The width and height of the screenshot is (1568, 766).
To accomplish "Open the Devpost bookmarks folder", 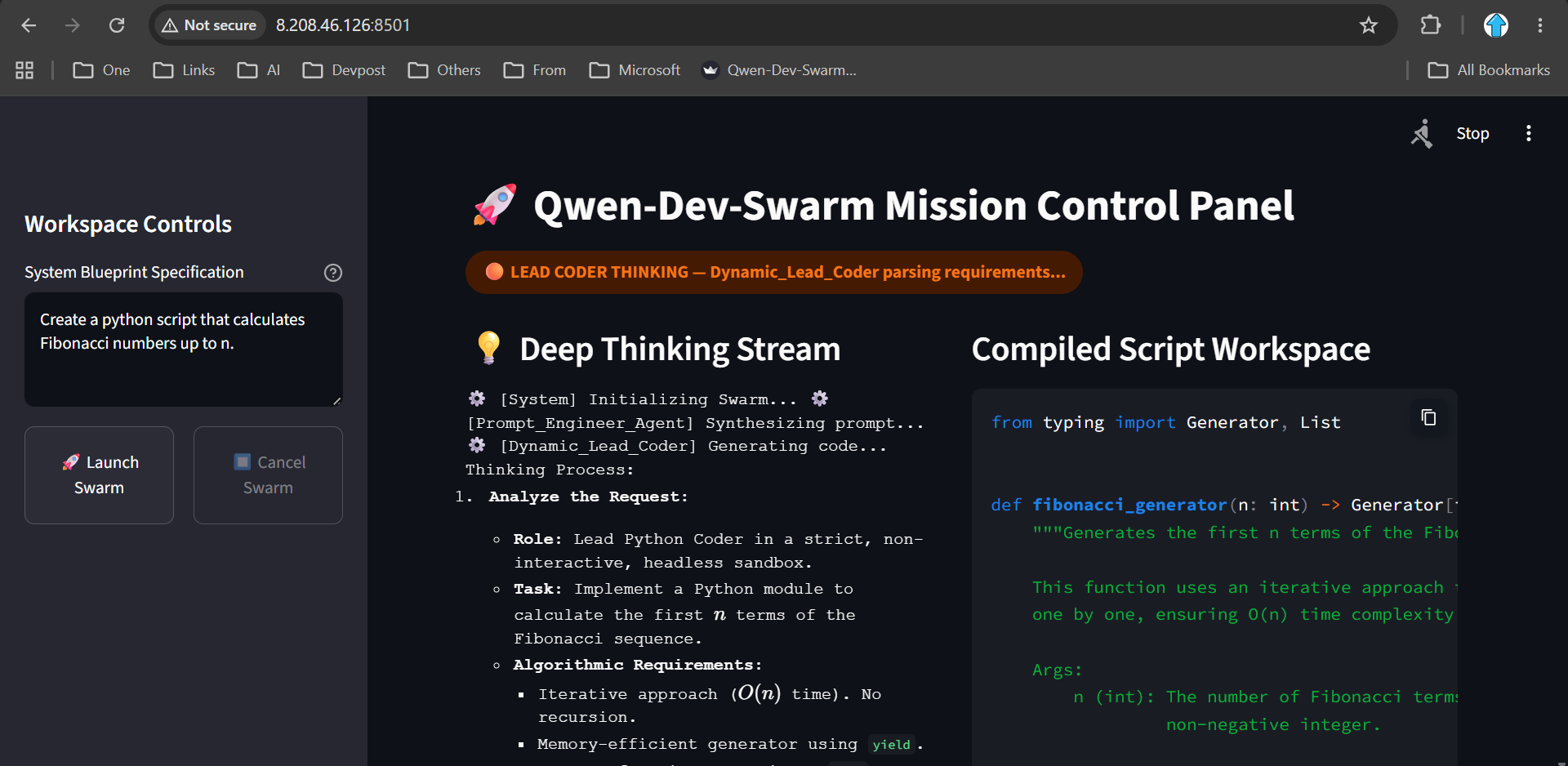I will (x=344, y=70).
